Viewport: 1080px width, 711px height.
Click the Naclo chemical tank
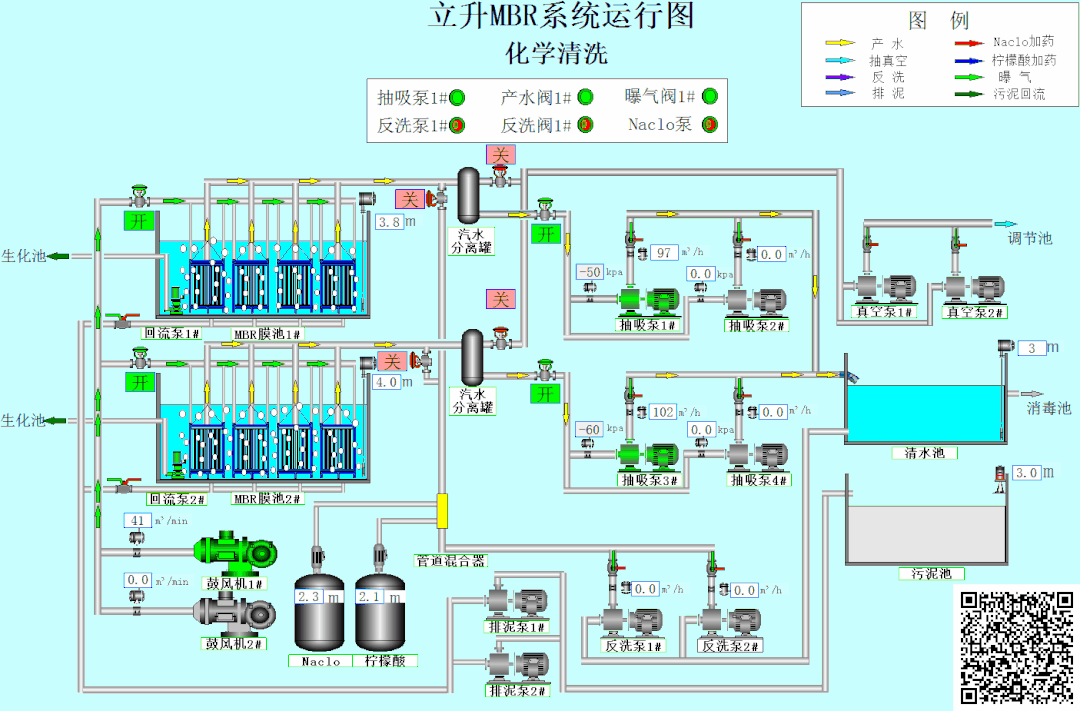(x=319, y=612)
